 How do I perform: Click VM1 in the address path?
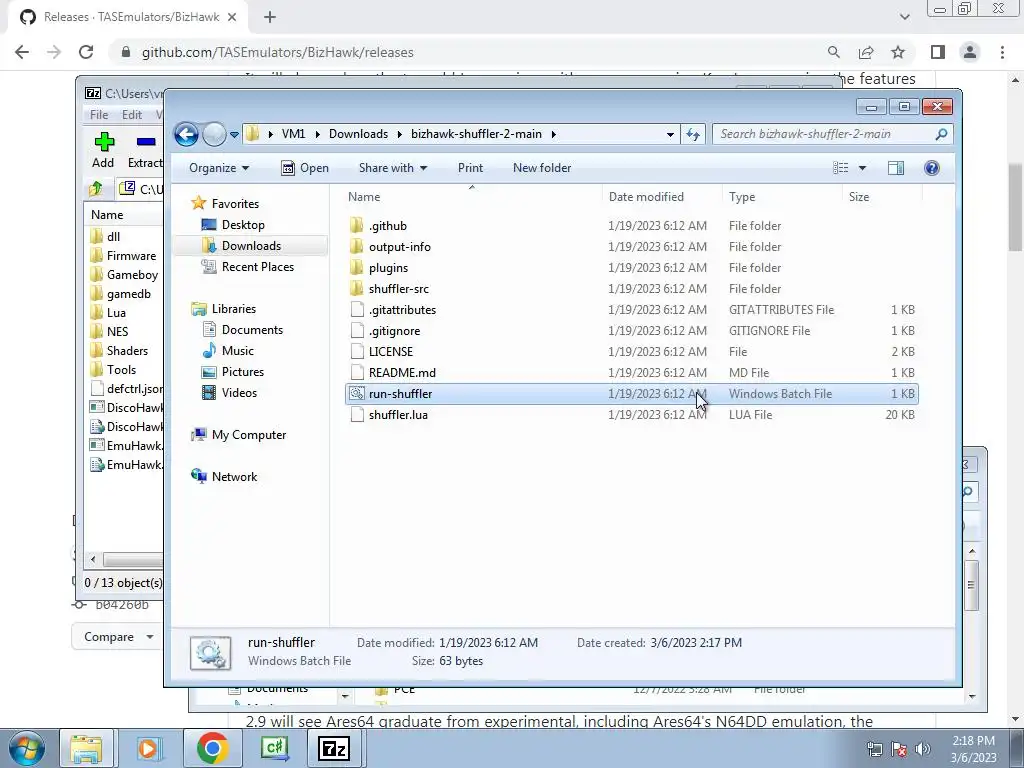293,134
